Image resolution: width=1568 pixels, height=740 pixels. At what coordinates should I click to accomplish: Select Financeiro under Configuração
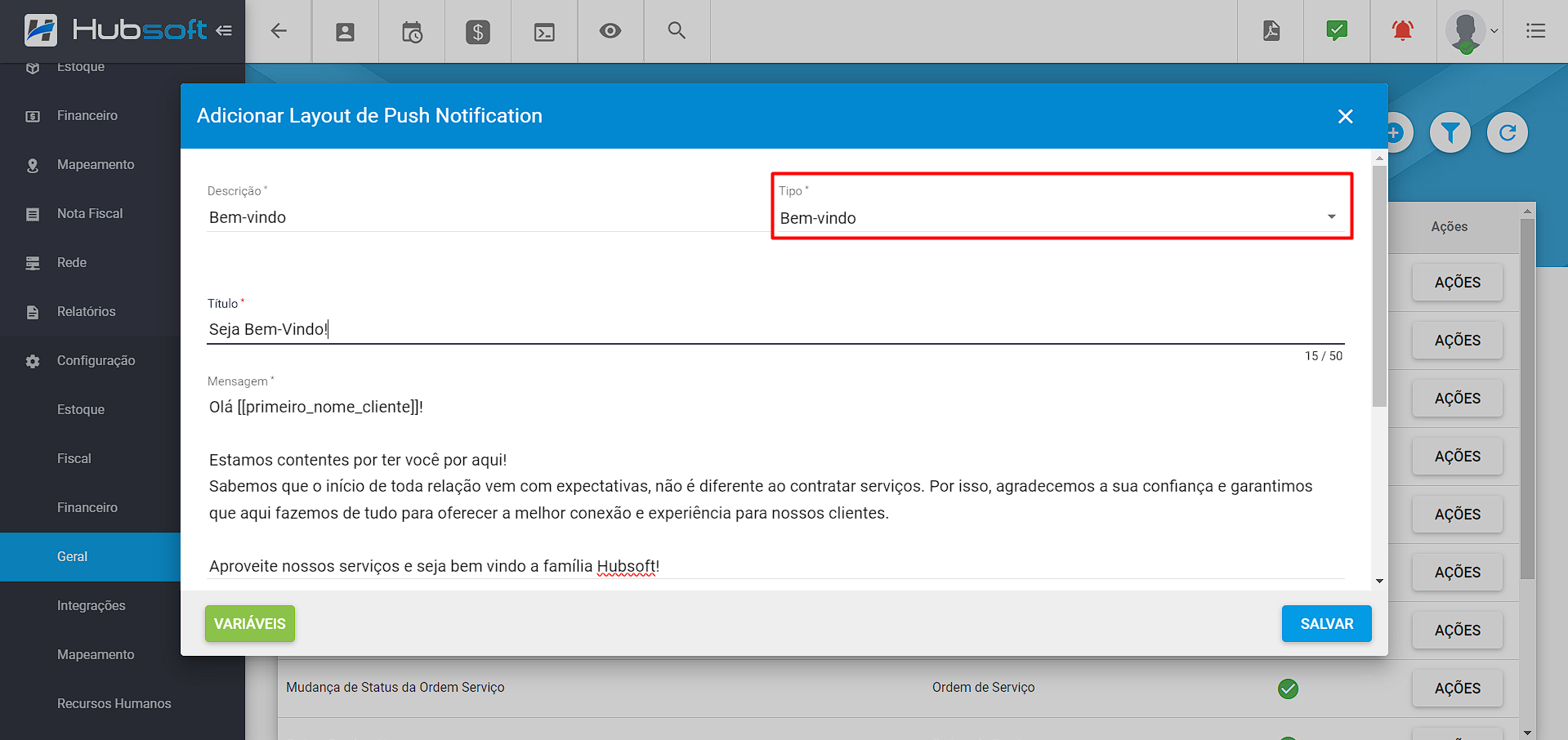point(87,507)
